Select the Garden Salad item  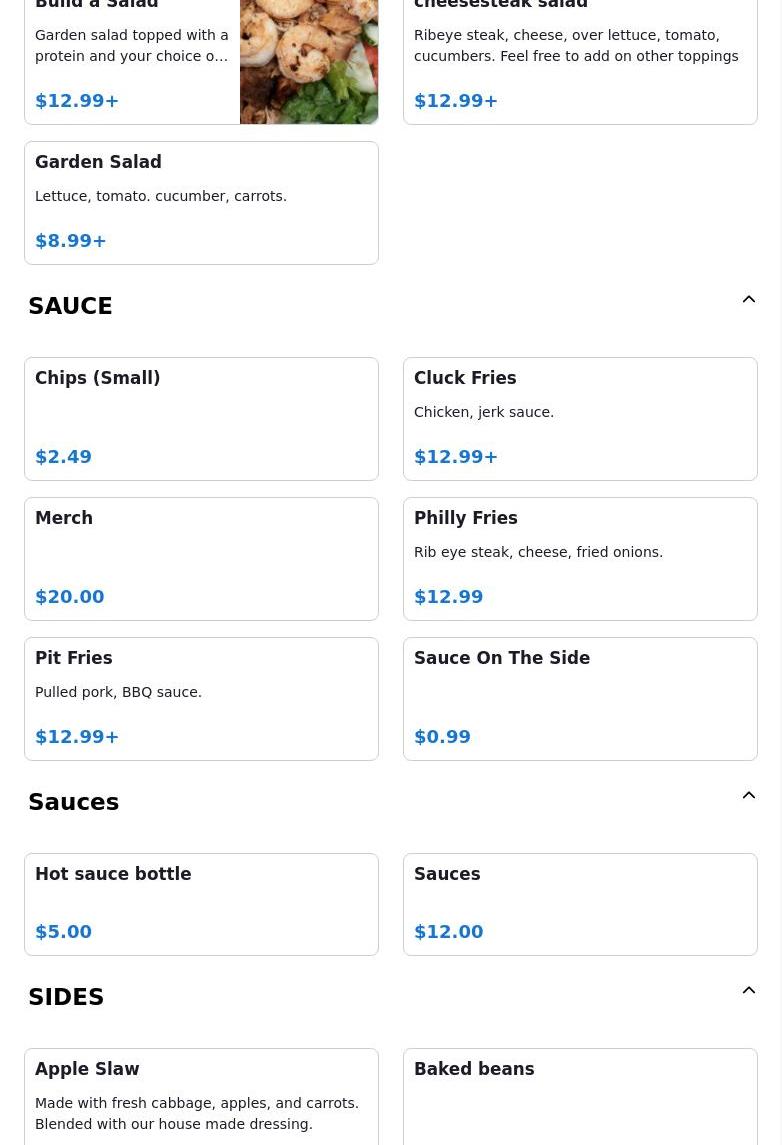coord(201,203)
